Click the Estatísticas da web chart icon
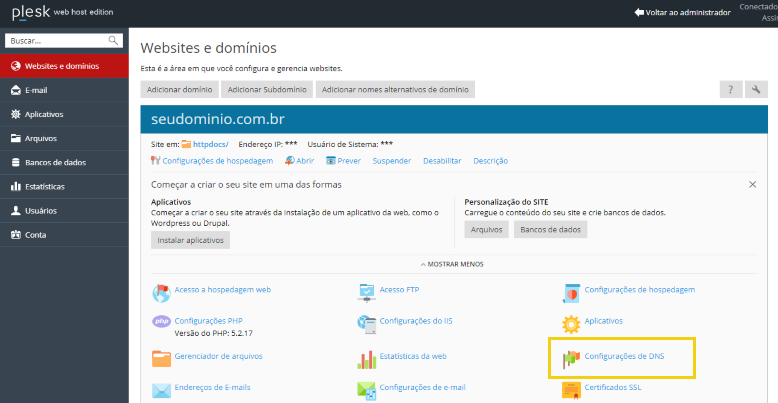Viewport: 778px width, 403px height. click(x=366, y=359)
